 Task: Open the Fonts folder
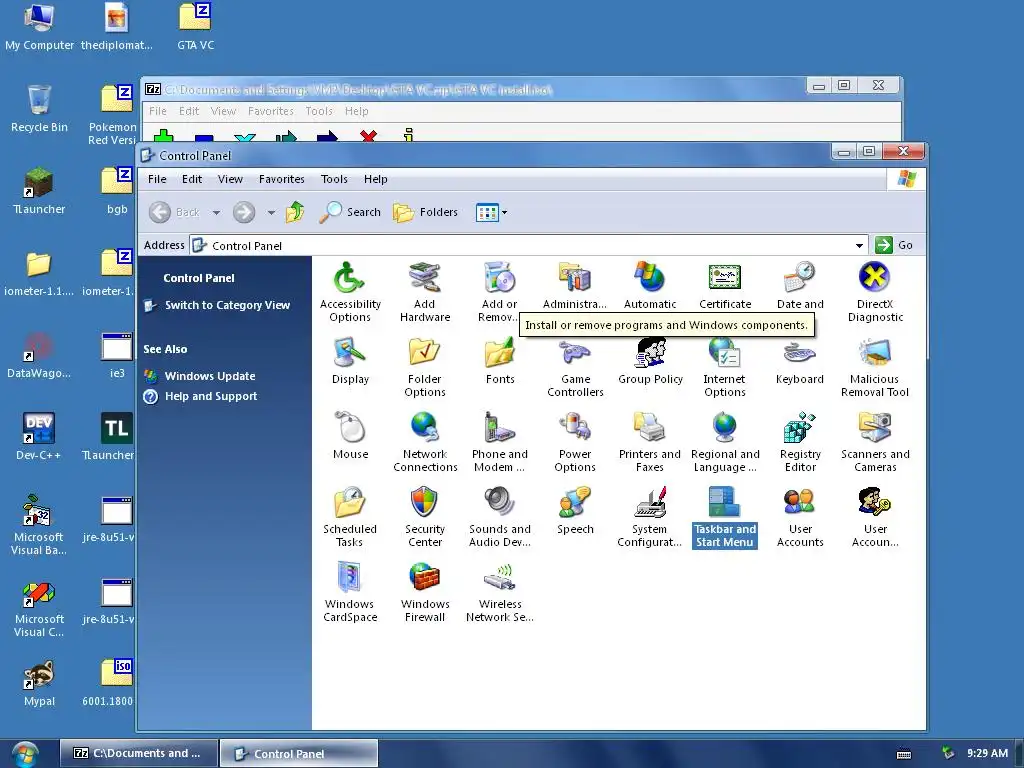click(x=500, y=360)
